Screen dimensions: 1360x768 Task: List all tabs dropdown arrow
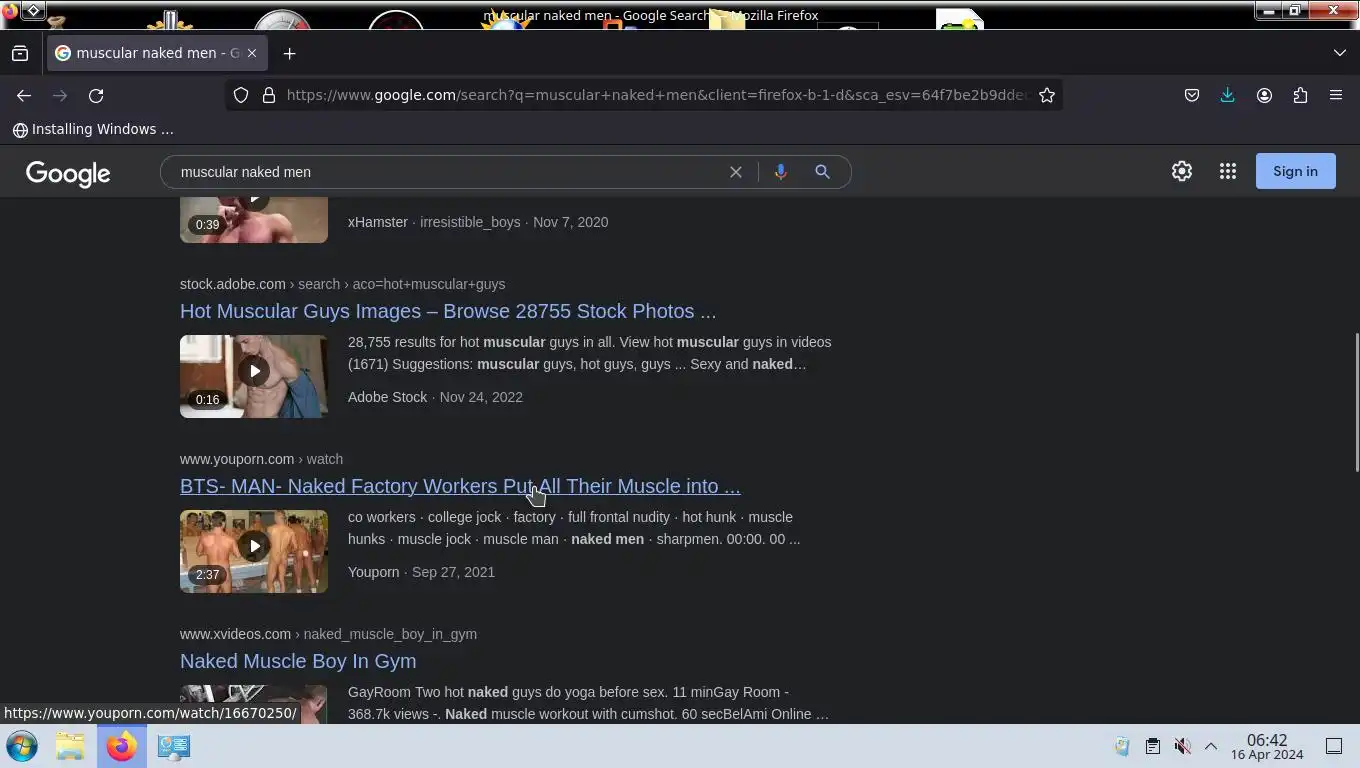coord(1340,53)
